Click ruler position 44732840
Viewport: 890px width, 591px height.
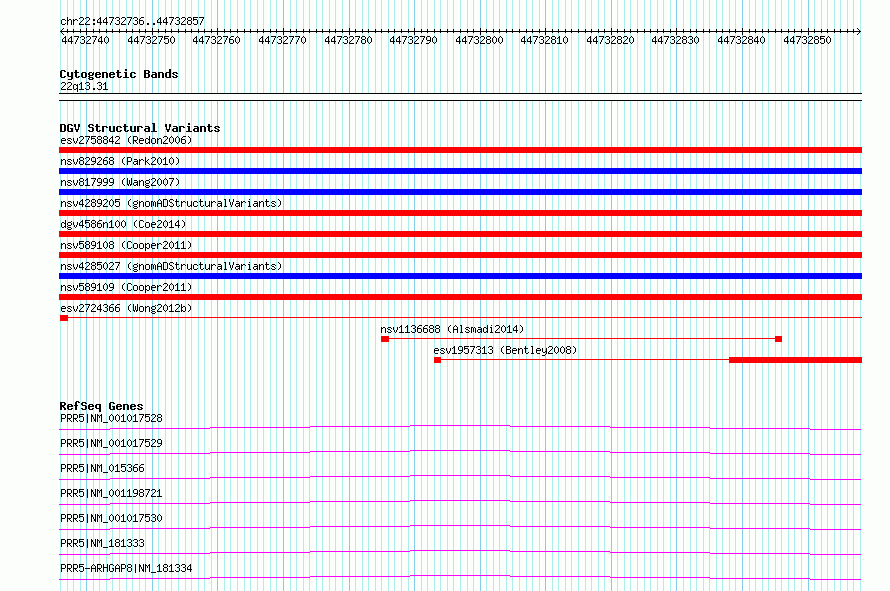(x=741, y=40)
